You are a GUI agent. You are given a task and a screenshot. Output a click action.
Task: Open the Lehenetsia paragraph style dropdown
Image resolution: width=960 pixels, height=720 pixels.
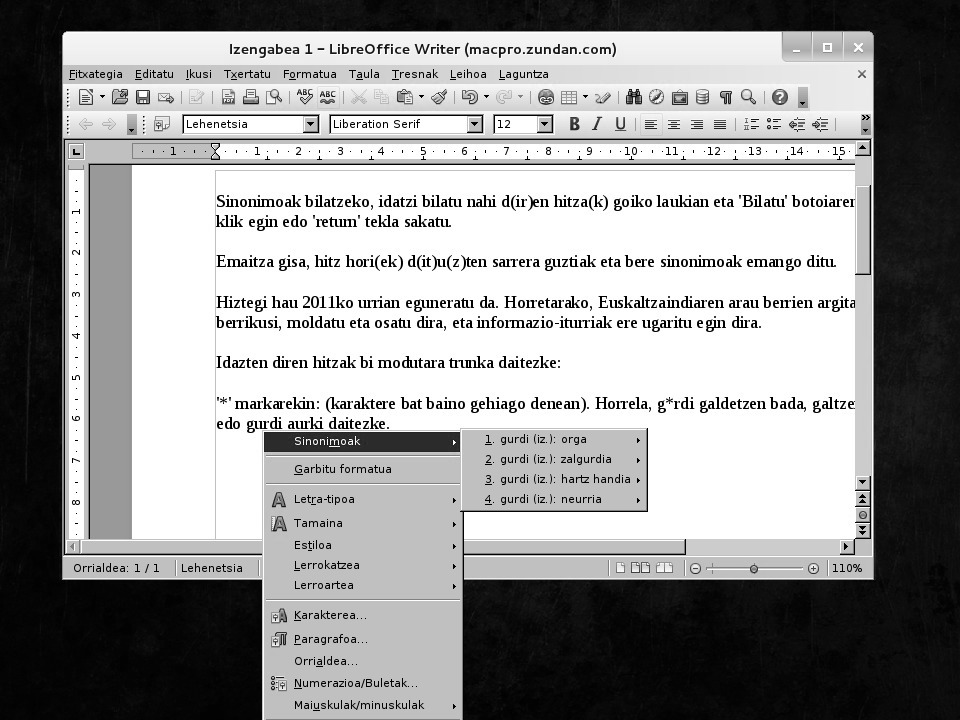point(311,124)
